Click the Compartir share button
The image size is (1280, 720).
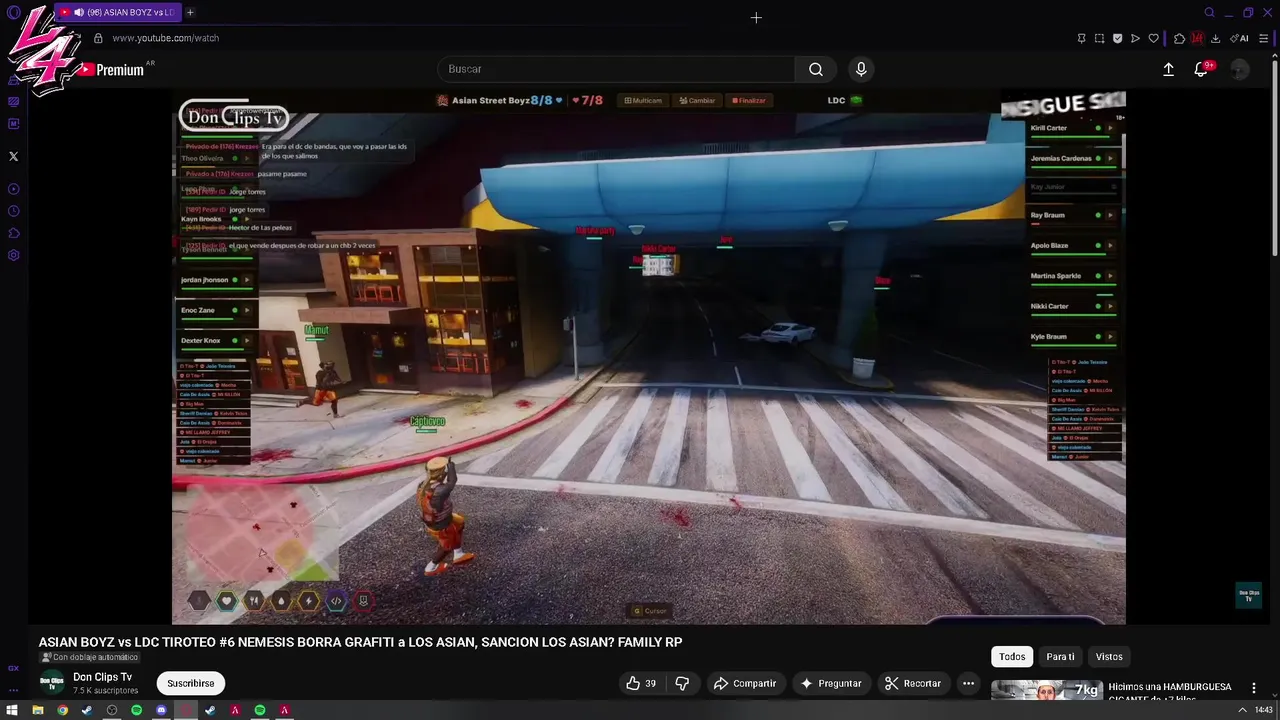pyautogui.click(x=745, y=683)
